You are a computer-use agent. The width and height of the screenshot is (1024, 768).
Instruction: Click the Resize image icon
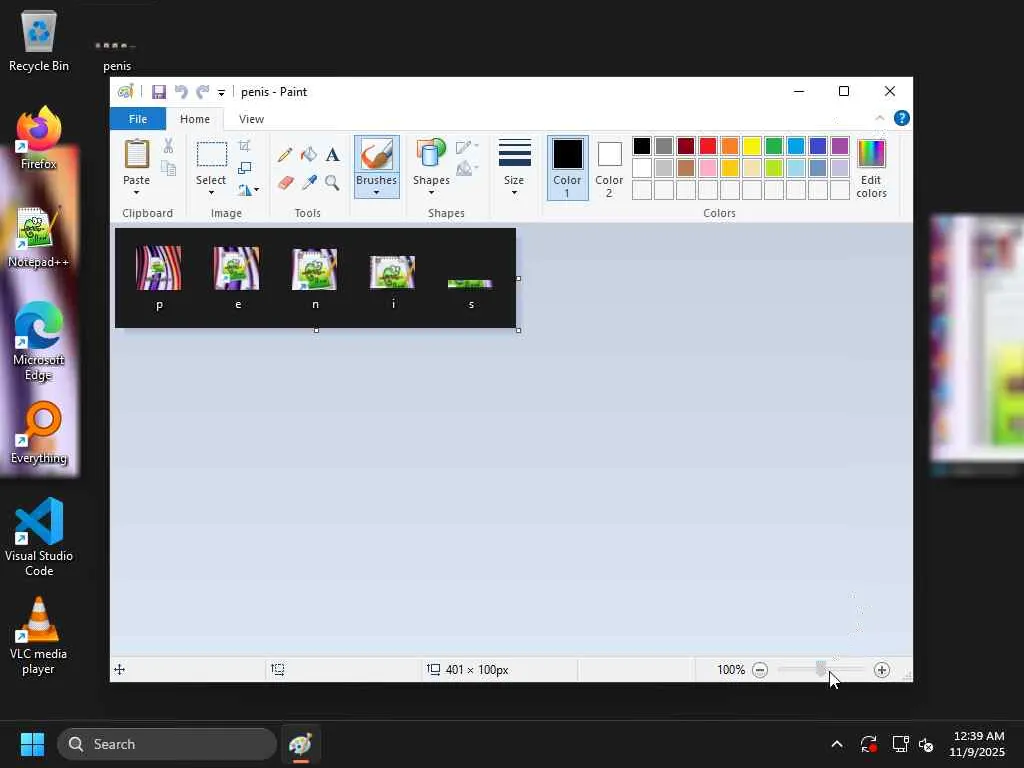coord(244,168)
